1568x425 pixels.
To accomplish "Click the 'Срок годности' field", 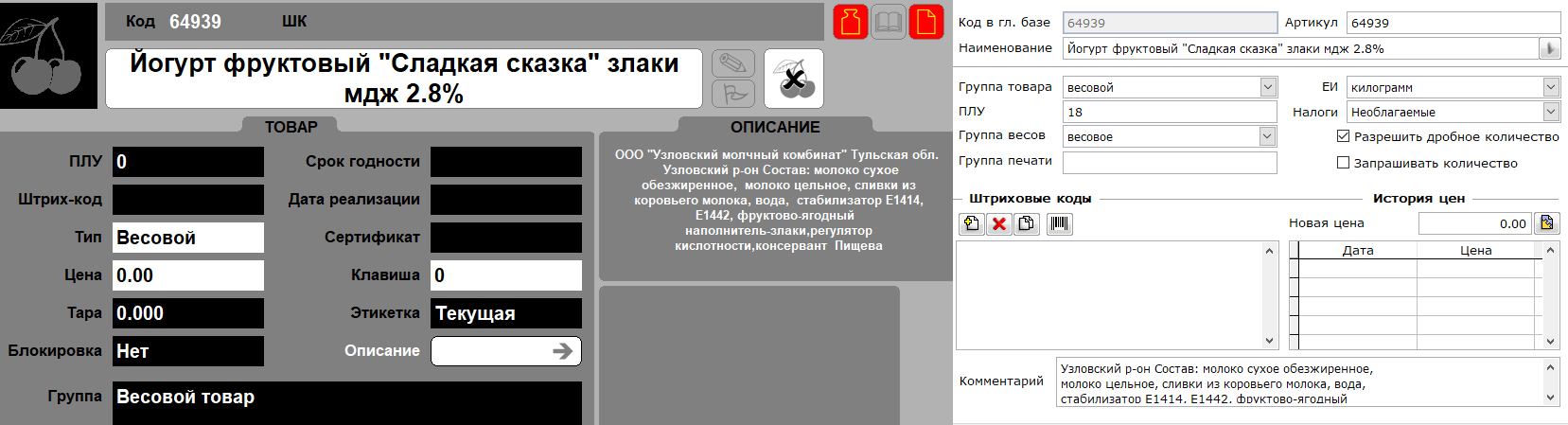I will [506, 162].
